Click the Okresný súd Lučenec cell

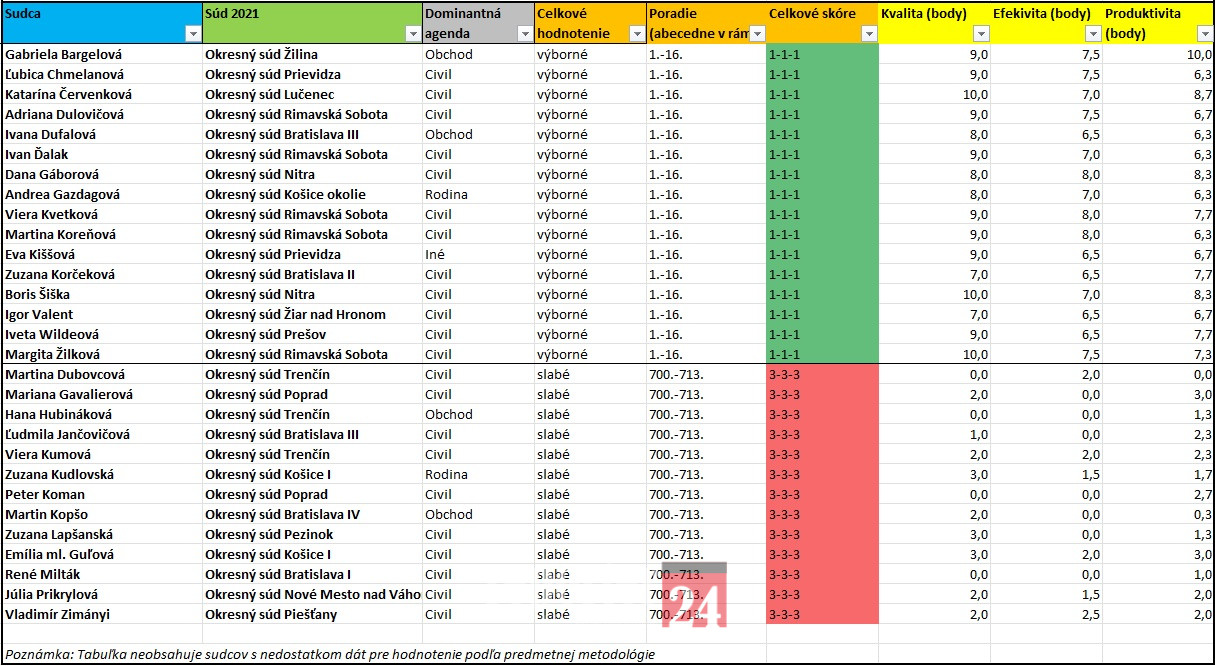270,94
